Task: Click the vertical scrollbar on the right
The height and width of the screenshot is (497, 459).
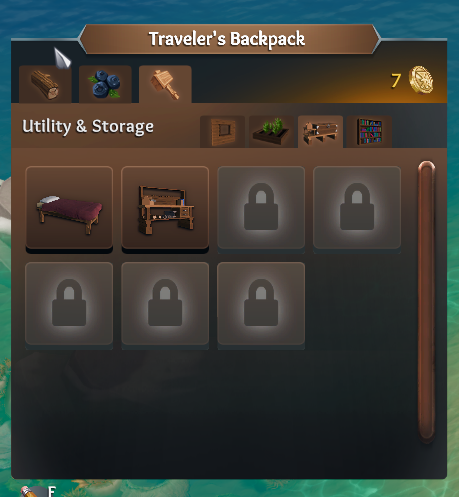Action: [x=427, y=302]
